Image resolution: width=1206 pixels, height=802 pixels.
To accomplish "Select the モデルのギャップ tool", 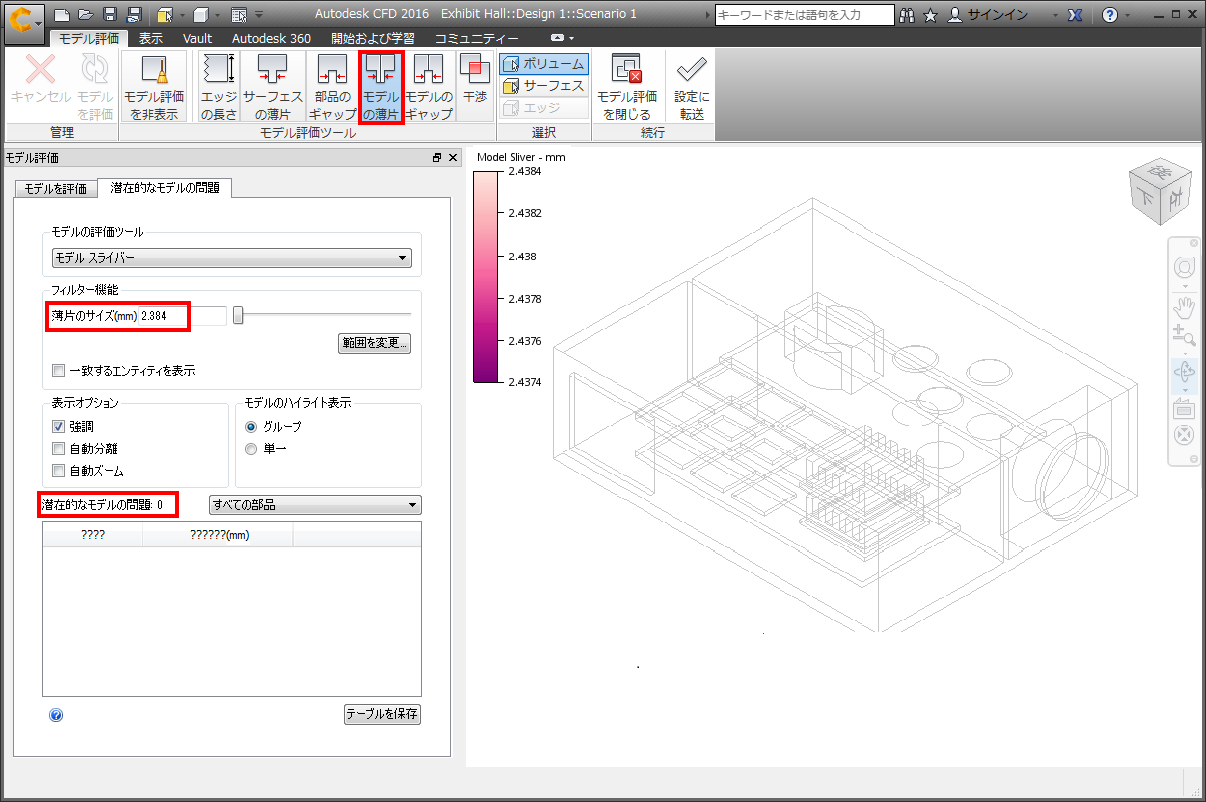I will (429, 86).
